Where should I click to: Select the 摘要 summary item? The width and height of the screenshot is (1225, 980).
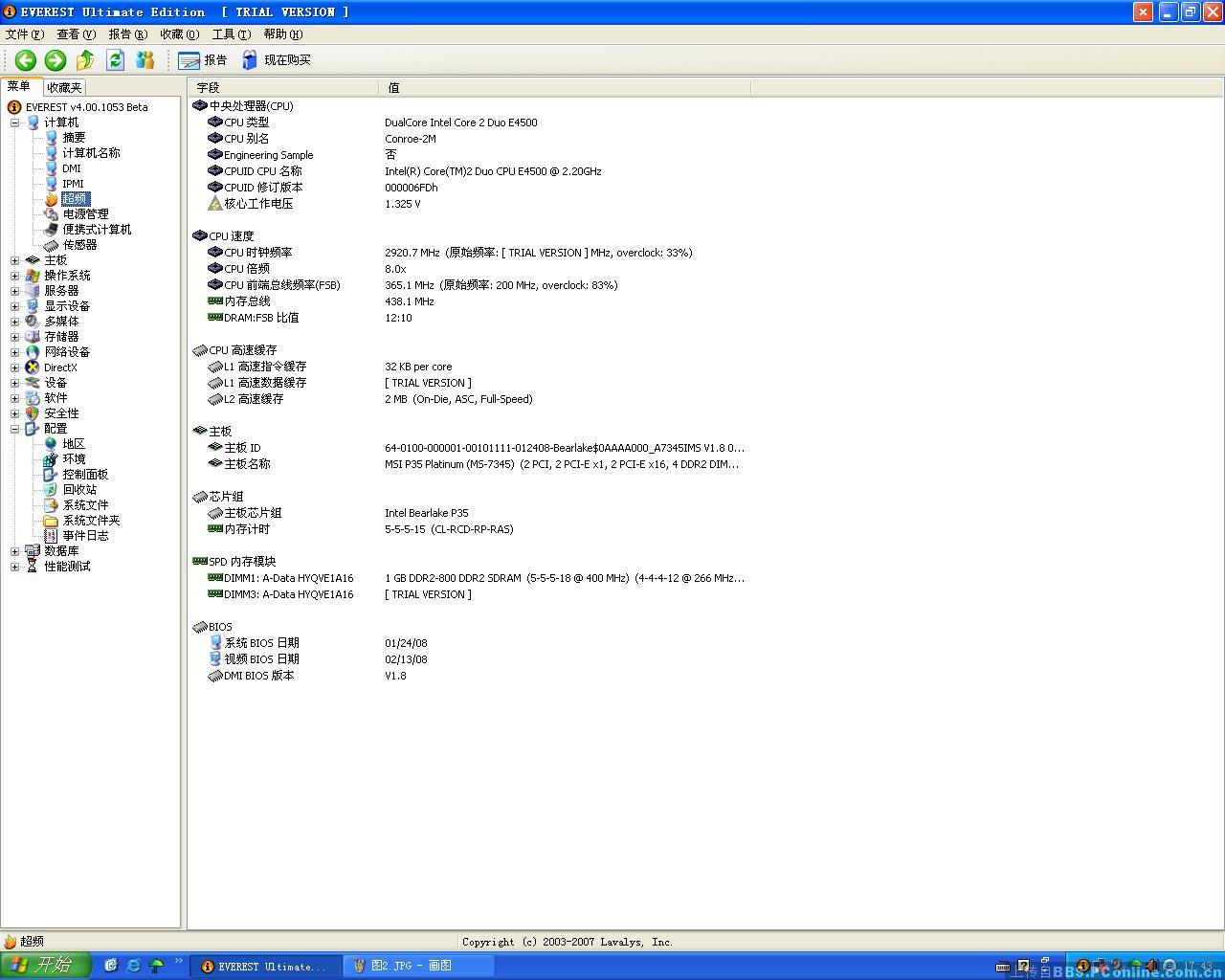click(x=74, y=138)
